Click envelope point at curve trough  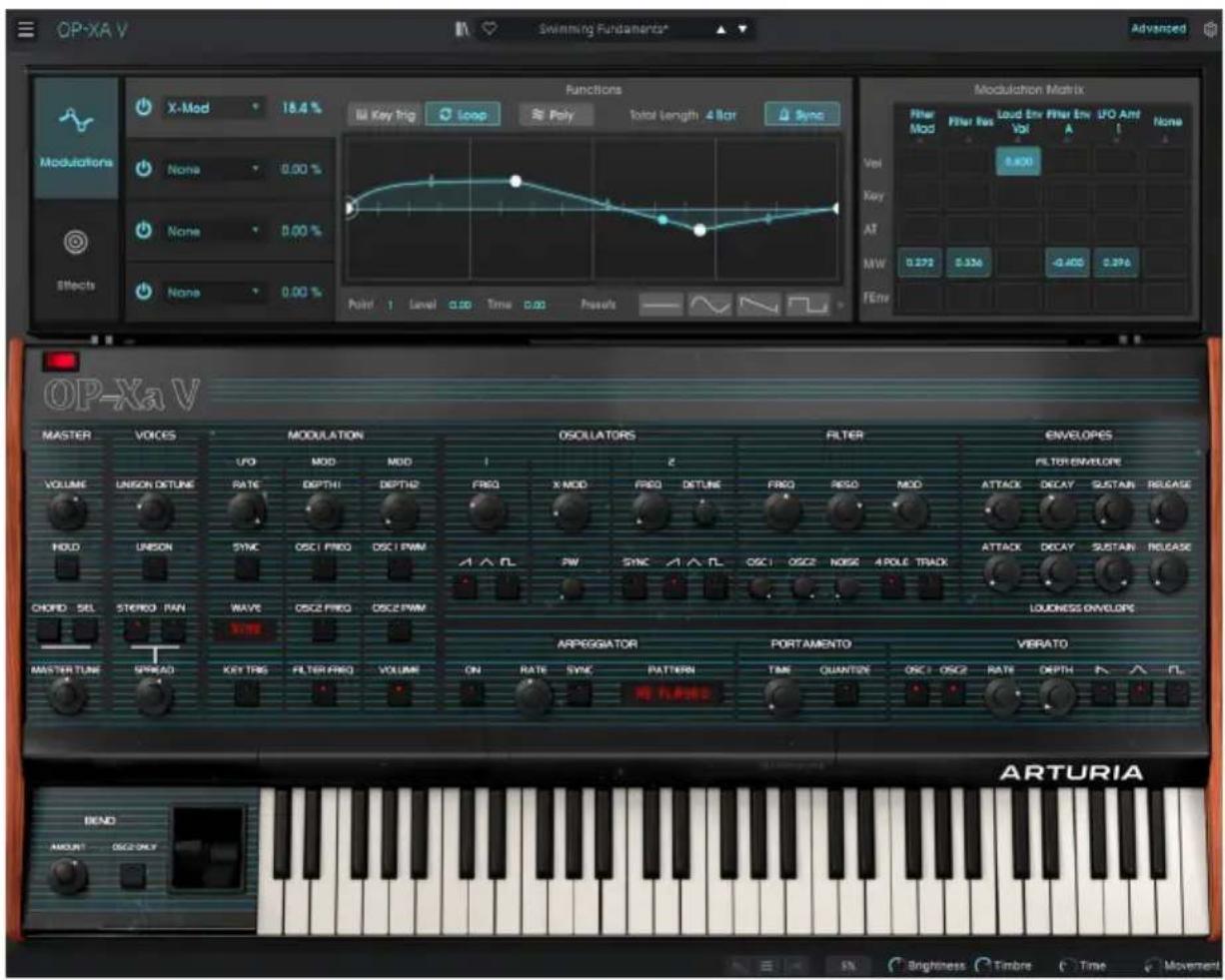(699, 230)
